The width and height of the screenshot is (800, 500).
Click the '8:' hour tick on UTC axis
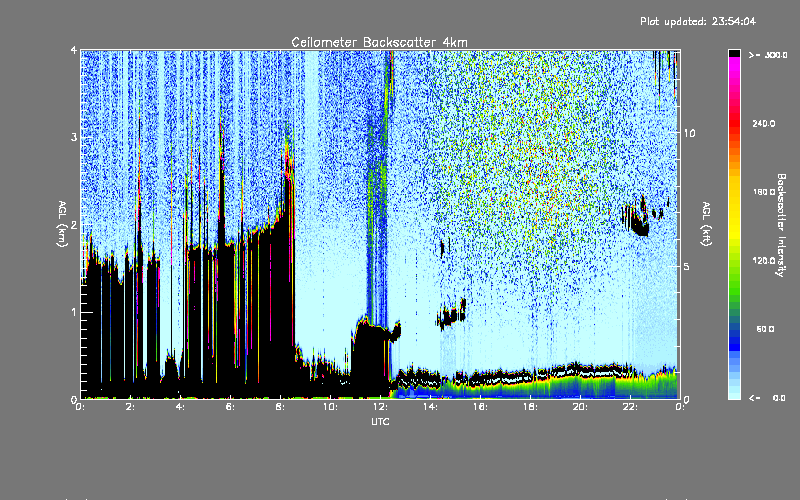280,407
